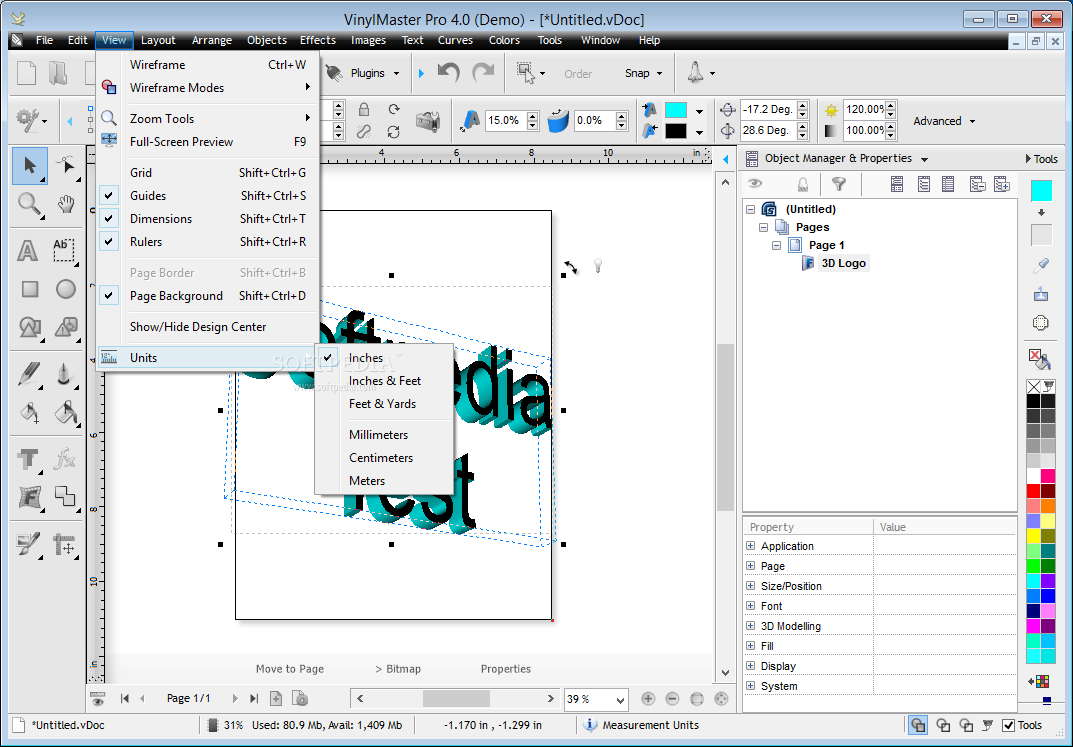Toggle lock icon in Object Manager header

coord(803,183)
